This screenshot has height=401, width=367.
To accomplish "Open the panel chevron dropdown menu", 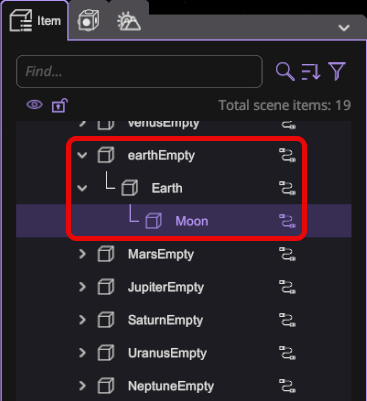I will pyautogui.click(x=344, y=28).
